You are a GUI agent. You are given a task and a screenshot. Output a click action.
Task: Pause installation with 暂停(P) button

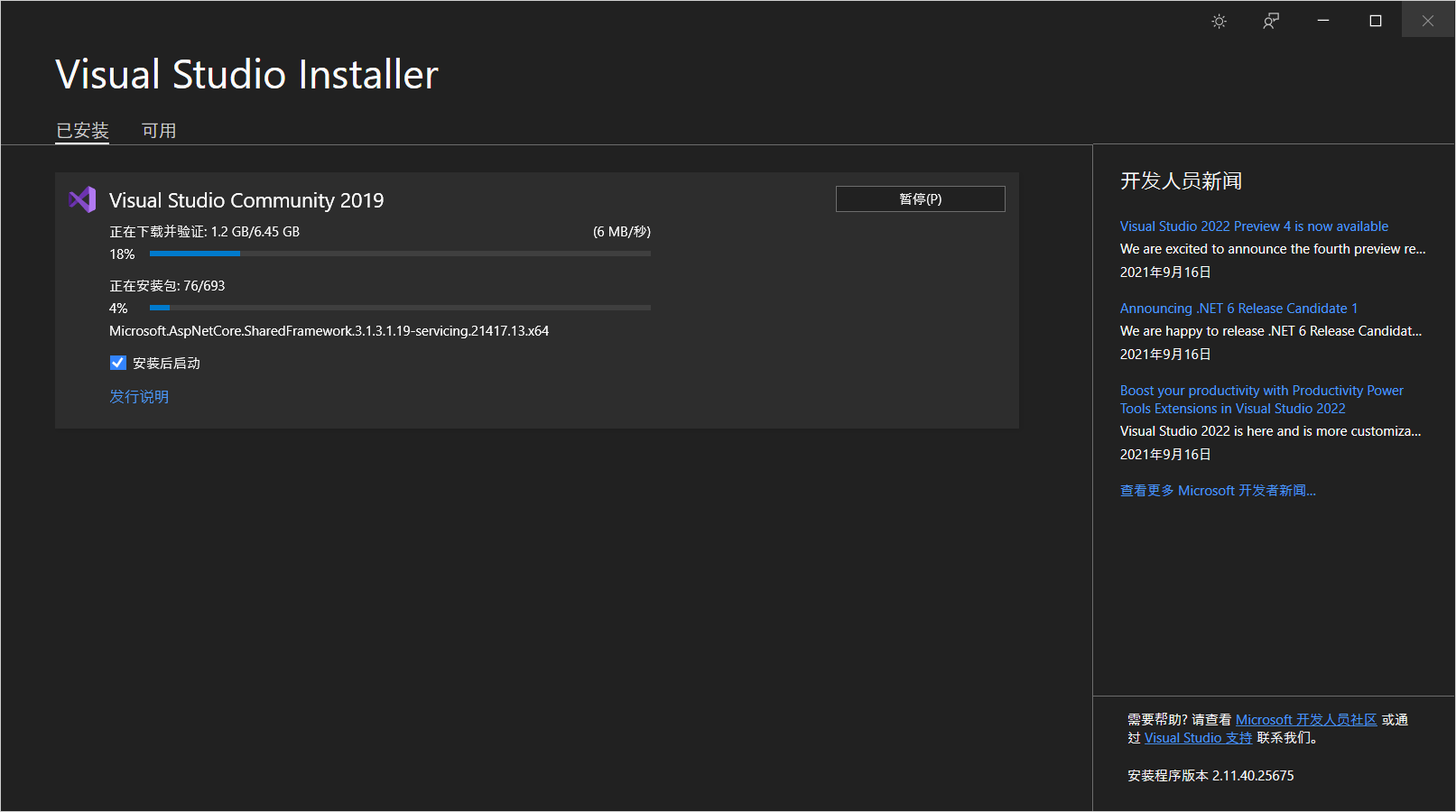point(920,198)
